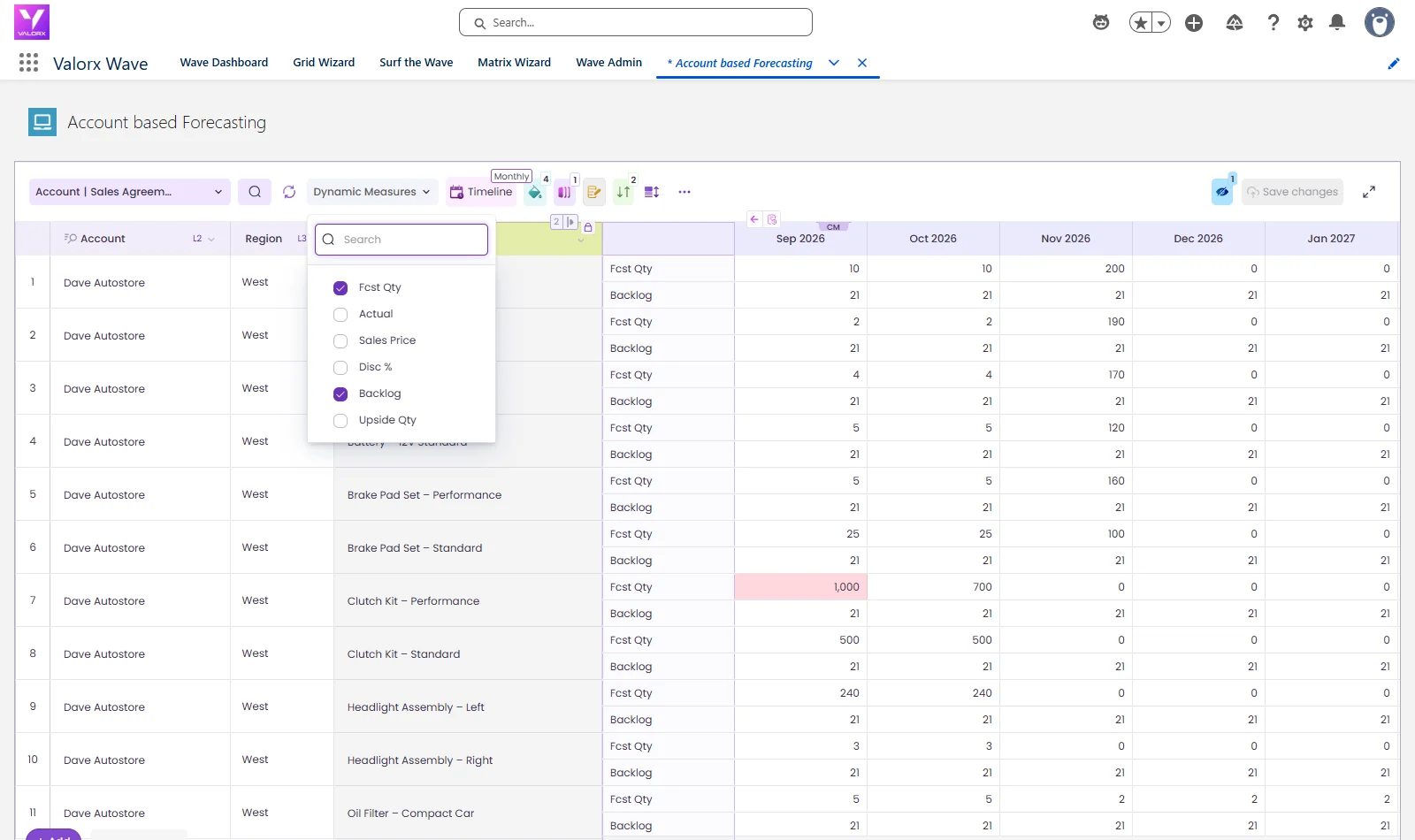Click the back arrow above Sep 2026
The height and width of the screenshot is (840, 1415).
coord(754,219)
